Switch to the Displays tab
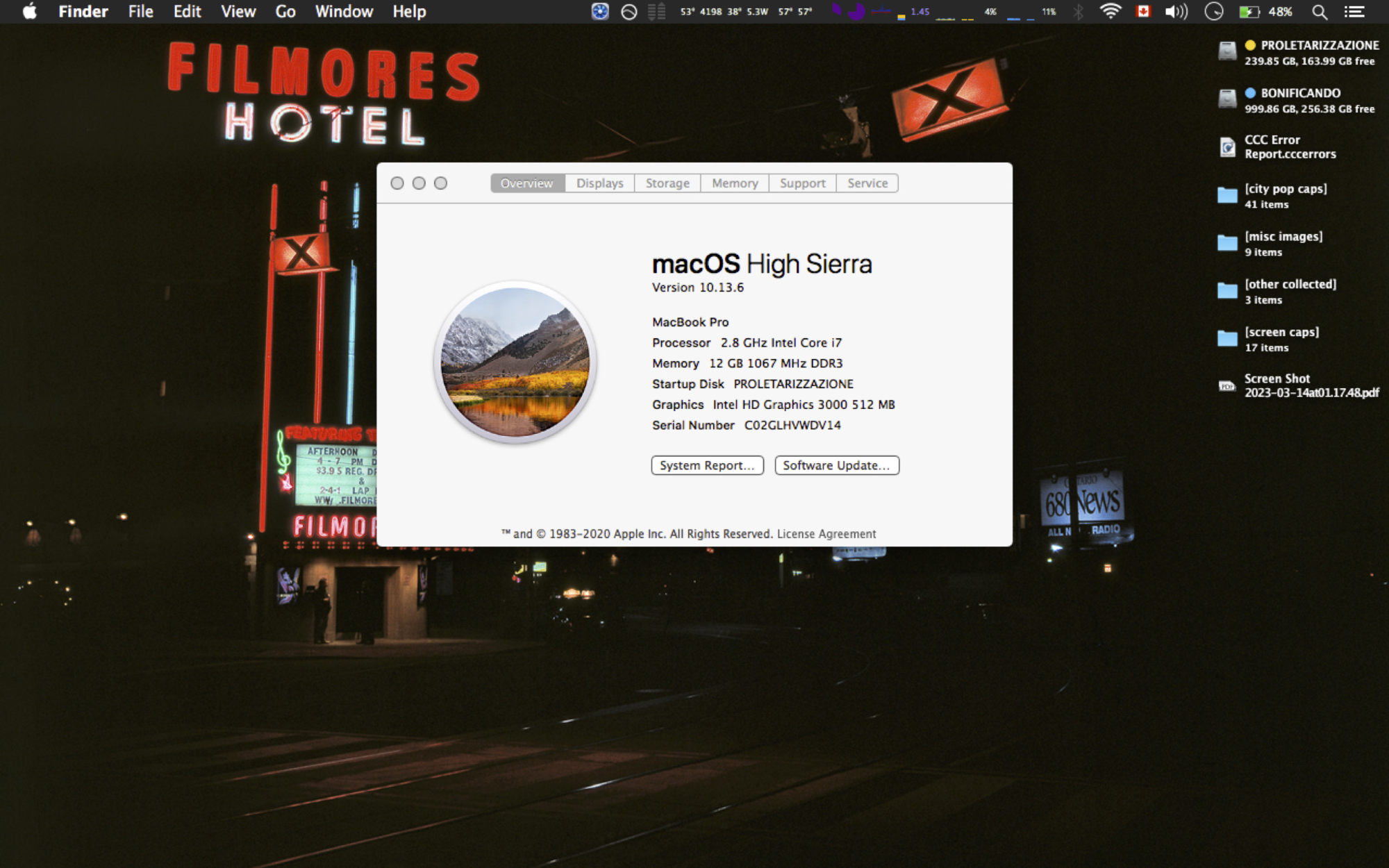 pyautogui.click(x=599, y=183)
